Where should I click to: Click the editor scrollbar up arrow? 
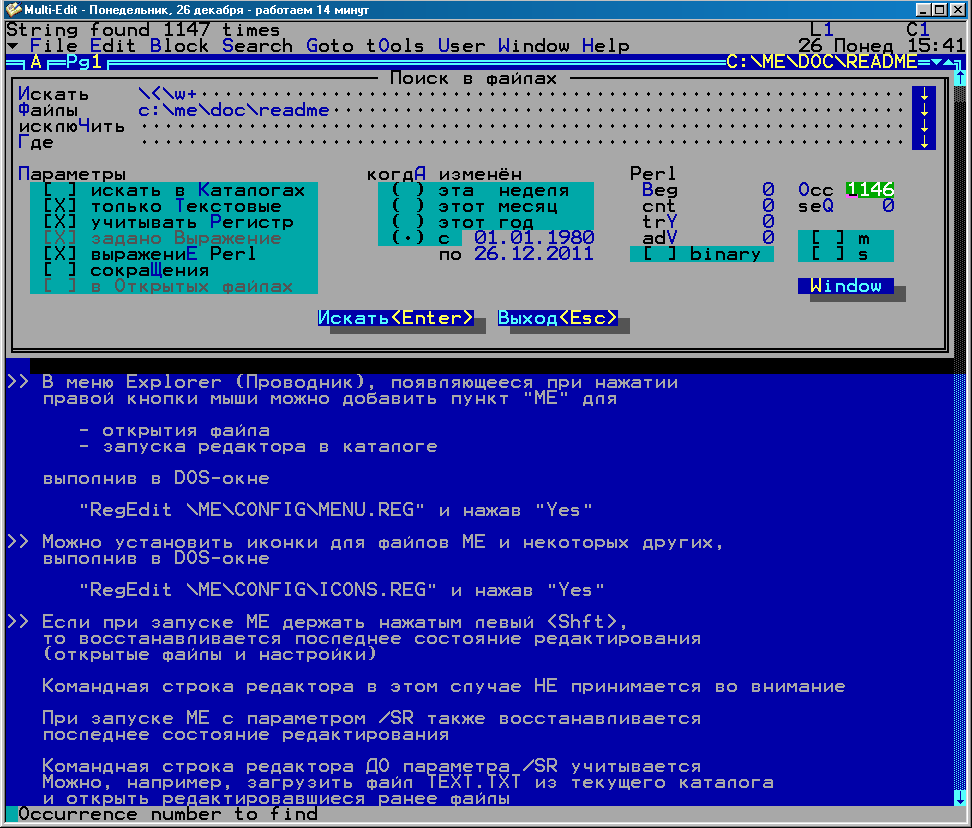pos(959,77)
